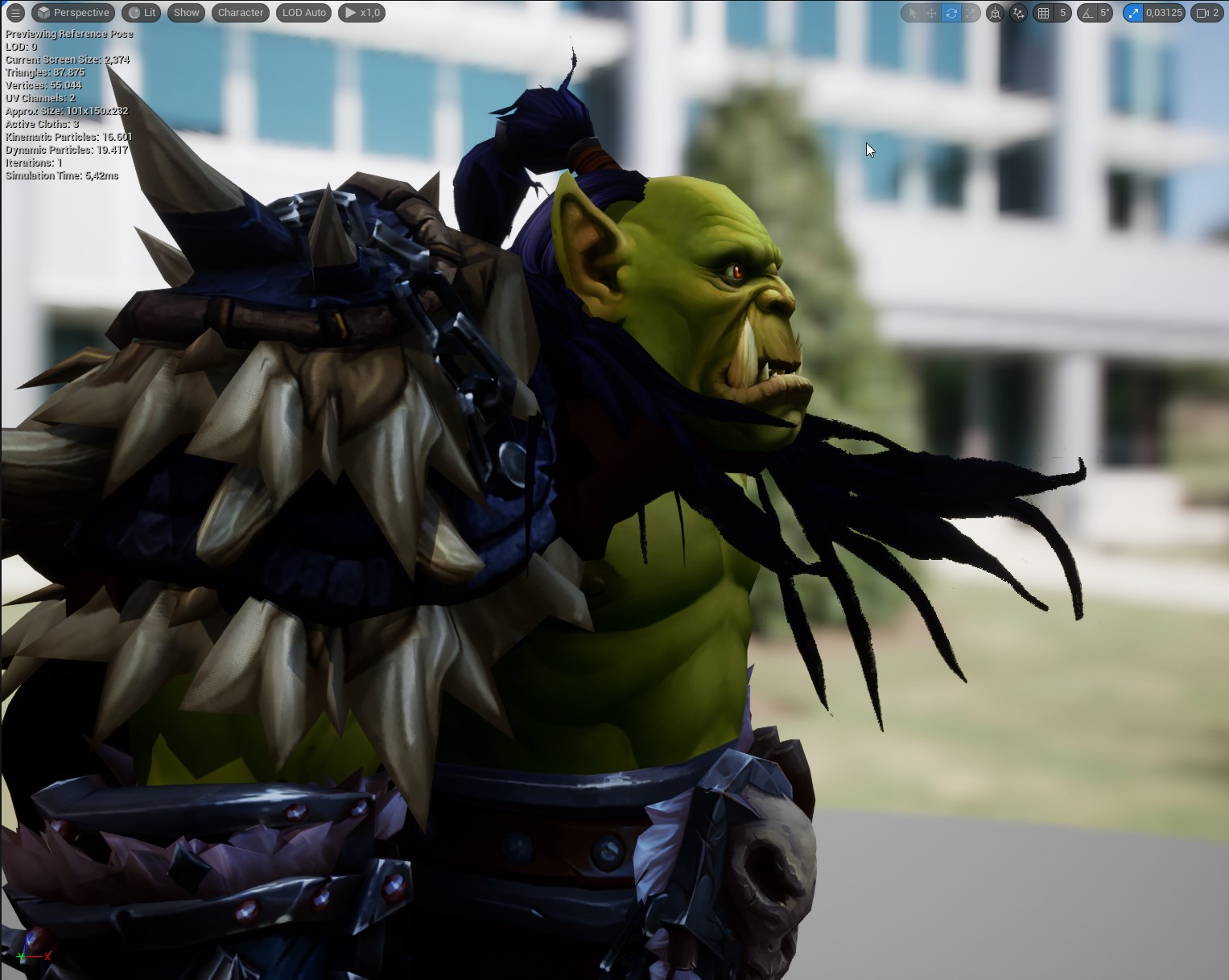The width and height of the screenshot is (1229, 980).
Task: Change the 0,03125 scale snap value
Action: pyautogui.click(x=1164, y=13)
